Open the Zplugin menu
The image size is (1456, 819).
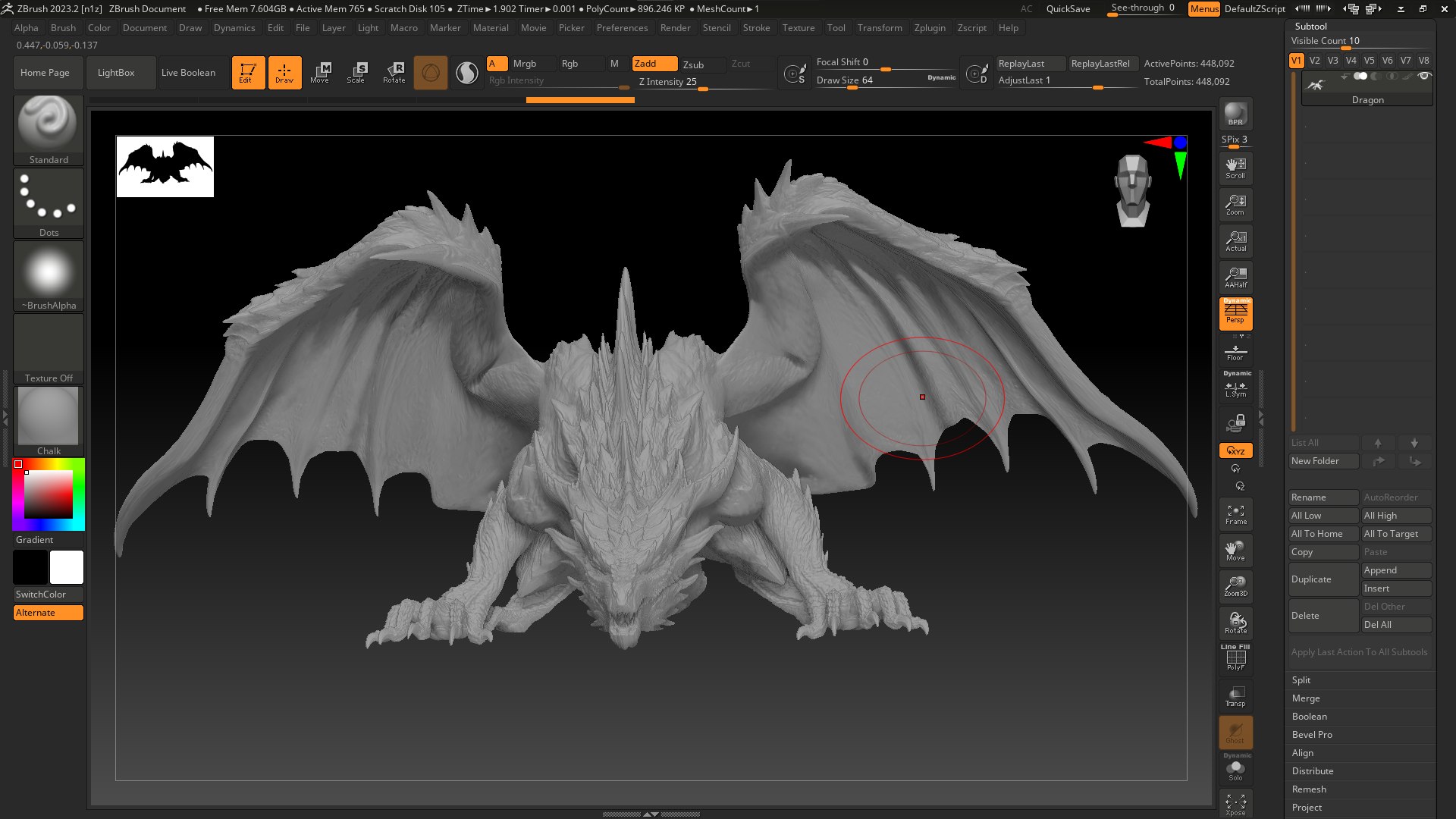point(930,28)
